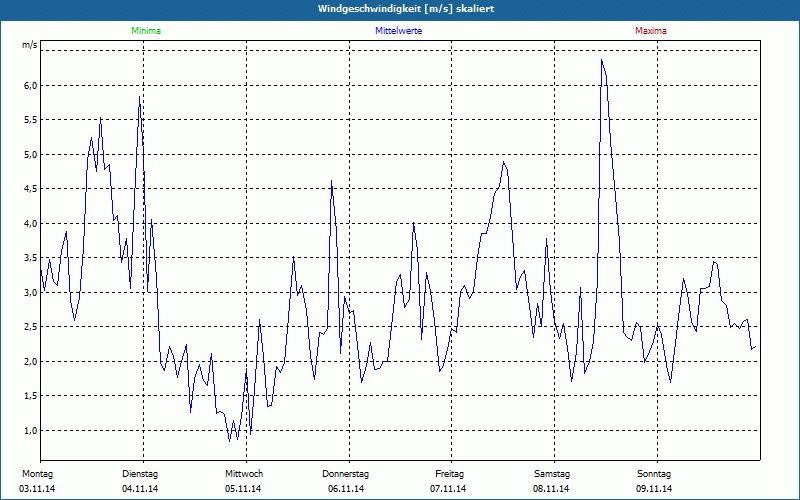
Task: Click the Sonntag day label
Action: point(654,474)
